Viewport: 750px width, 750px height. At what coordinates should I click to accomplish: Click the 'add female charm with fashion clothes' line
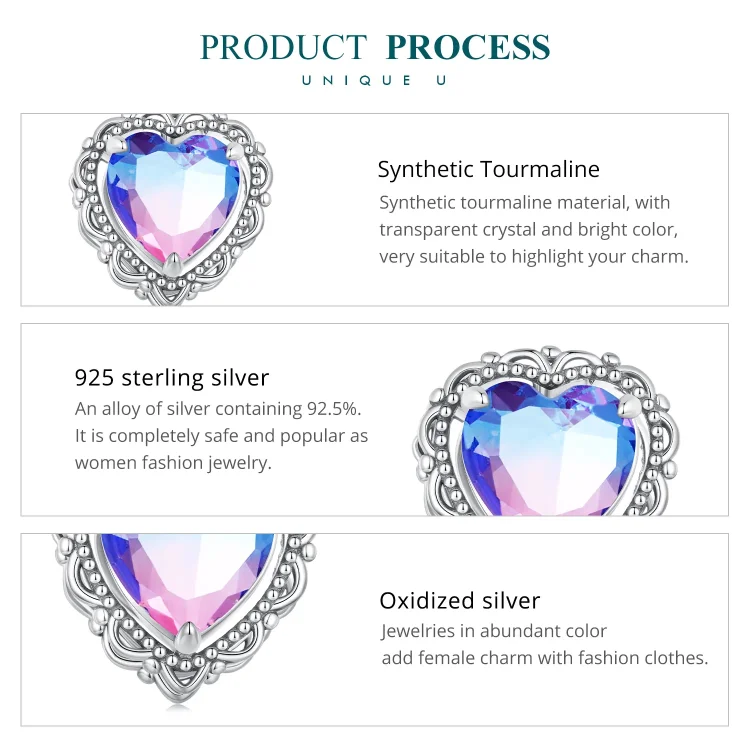(x=545, y=658)
